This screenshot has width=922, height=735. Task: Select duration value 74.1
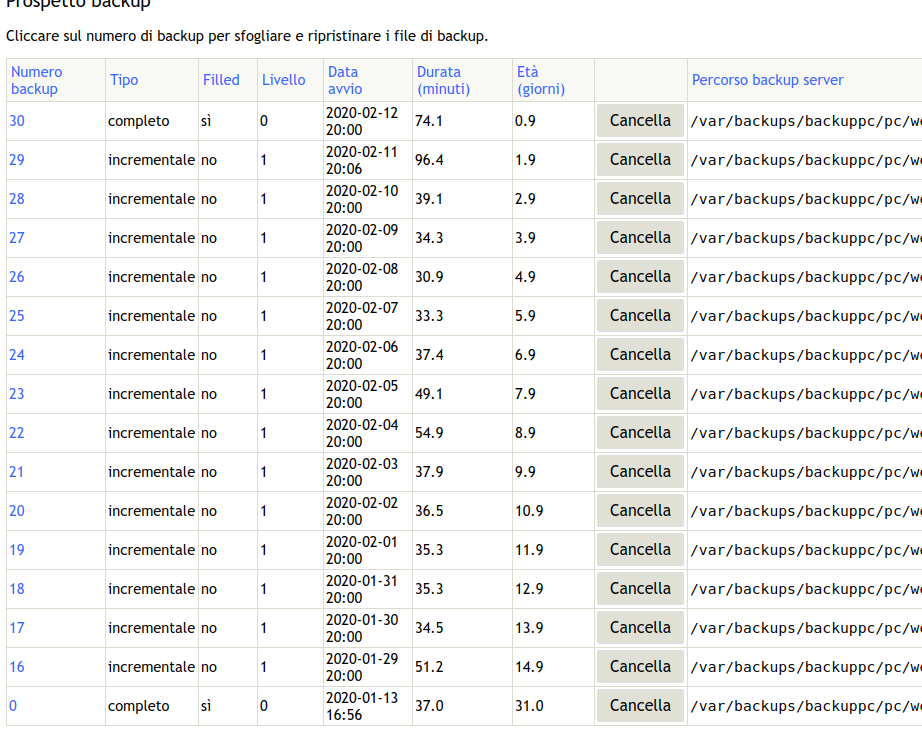tap(429, 121)
